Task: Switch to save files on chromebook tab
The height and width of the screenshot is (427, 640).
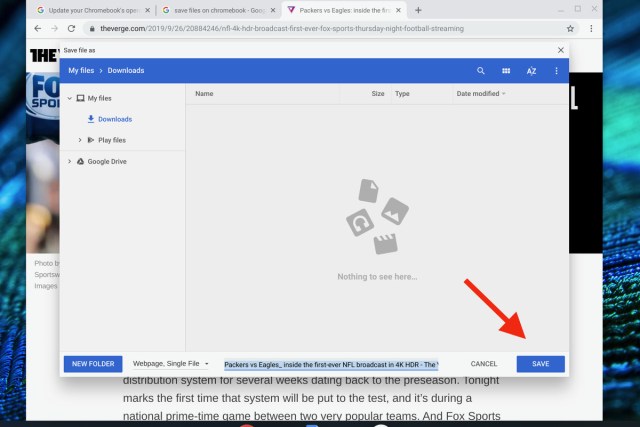Action: tap(218, 10)
